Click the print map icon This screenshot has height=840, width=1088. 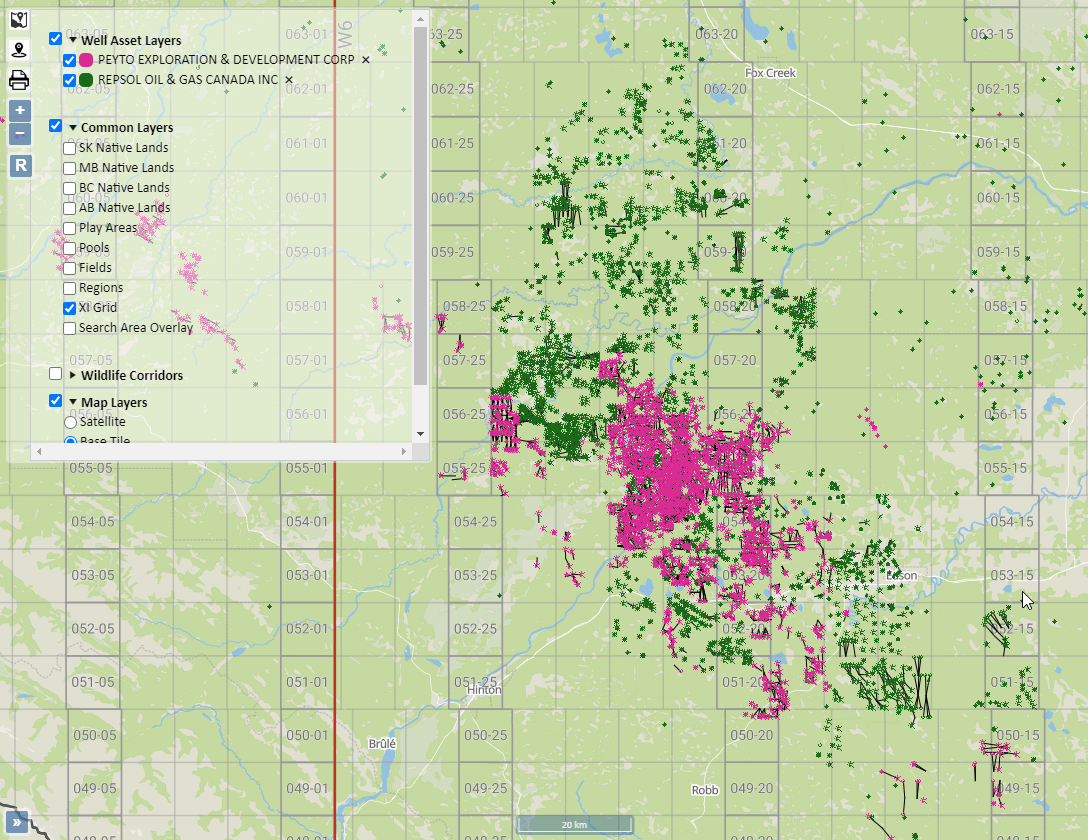[x=19, y=80]
